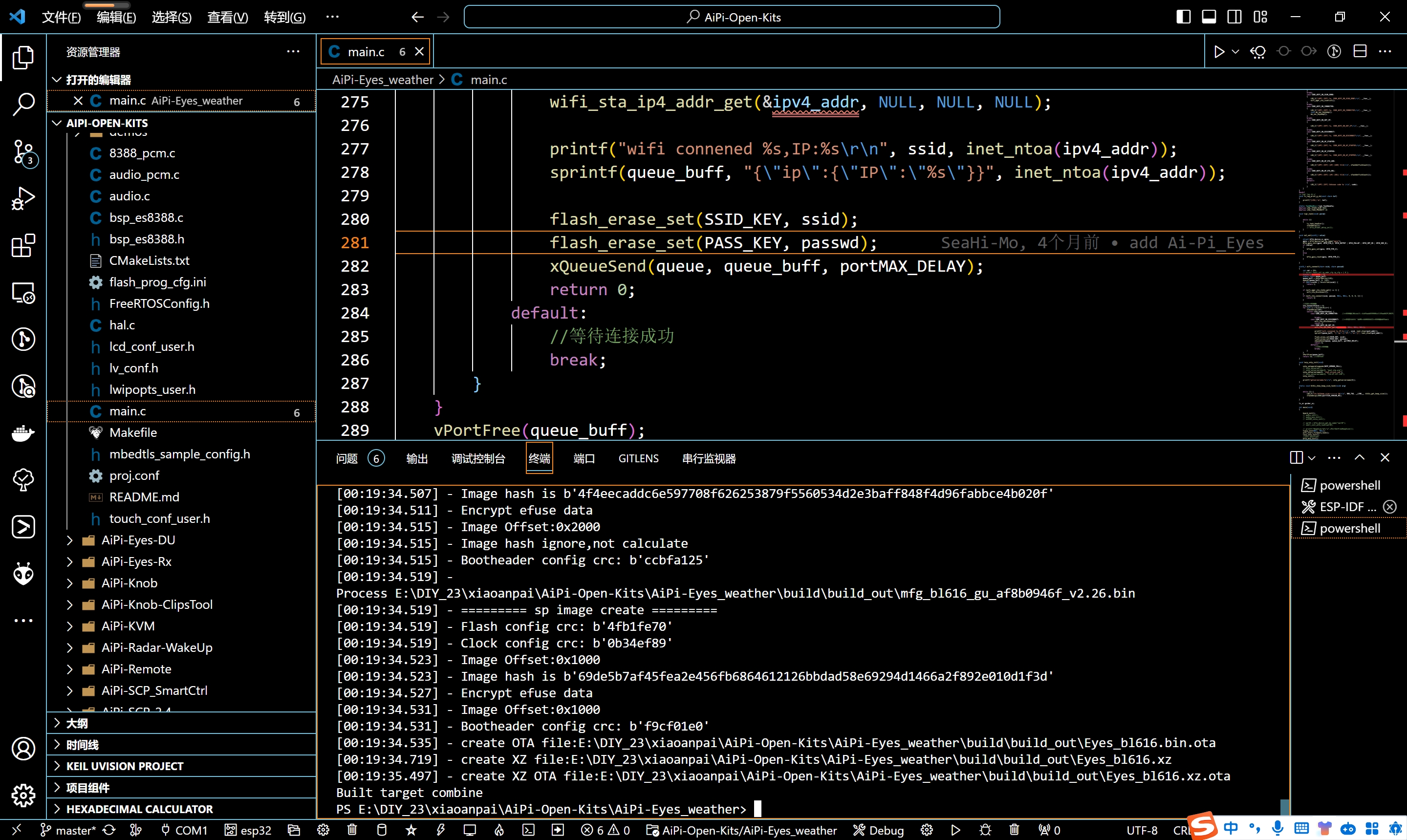
Task: Open the Docker view in activity bar
Action: [x=23, y=433]
